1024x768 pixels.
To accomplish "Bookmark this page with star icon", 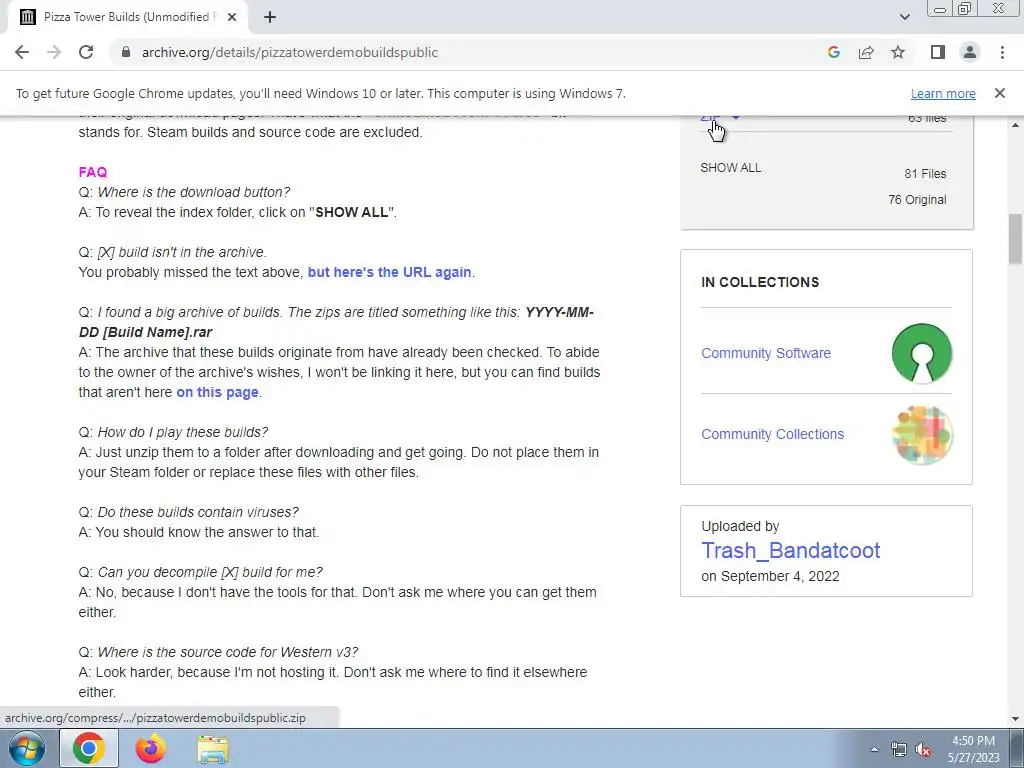I will [898, 52].
